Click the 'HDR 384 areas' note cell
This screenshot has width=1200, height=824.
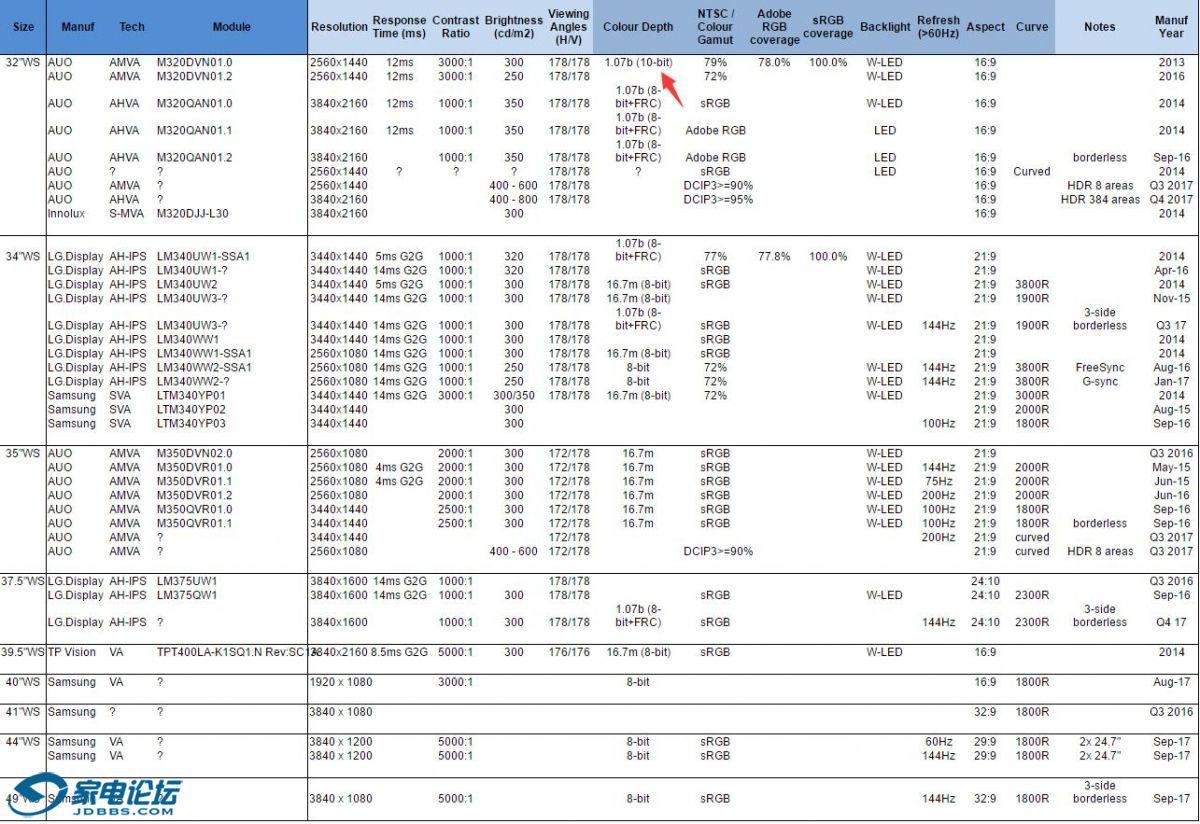1100,199
